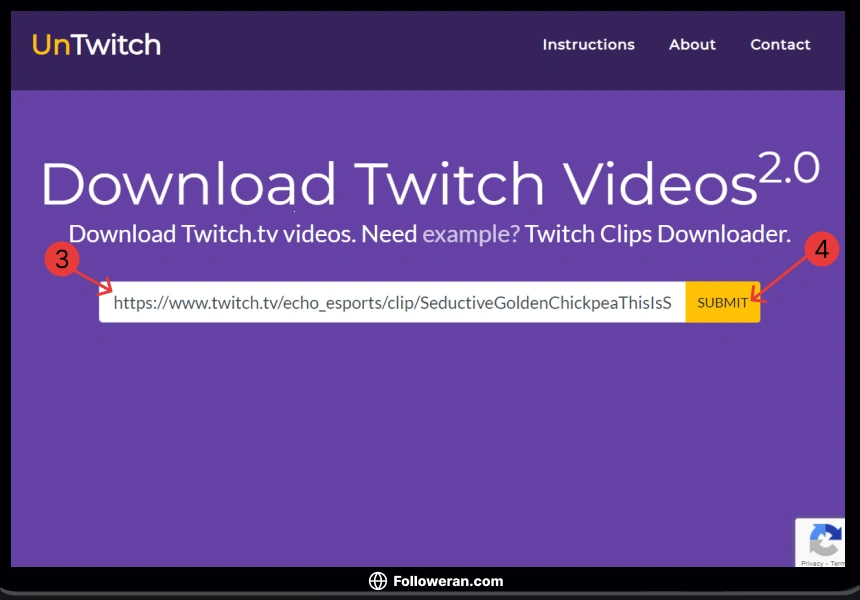The height and width of the screenshot is (600, 860).
Task: Open the Contact page in the navigation
Action: coord(780,45)
